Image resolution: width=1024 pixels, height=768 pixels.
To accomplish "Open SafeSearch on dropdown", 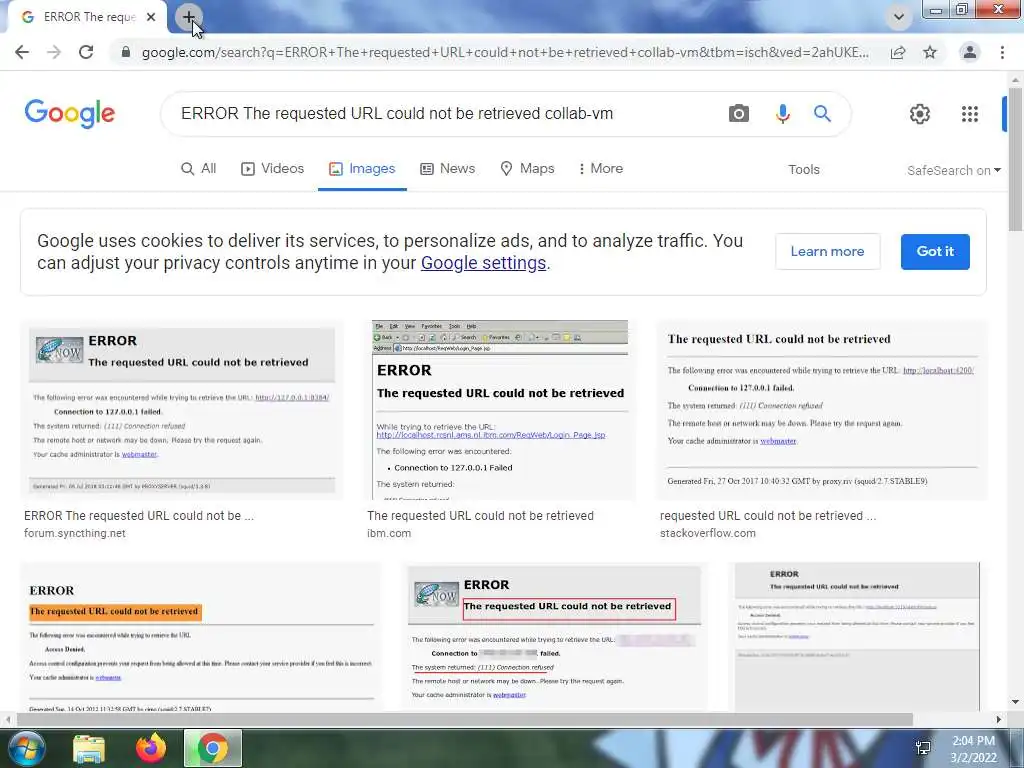I will pyautogui.click(x=953, y=170).
